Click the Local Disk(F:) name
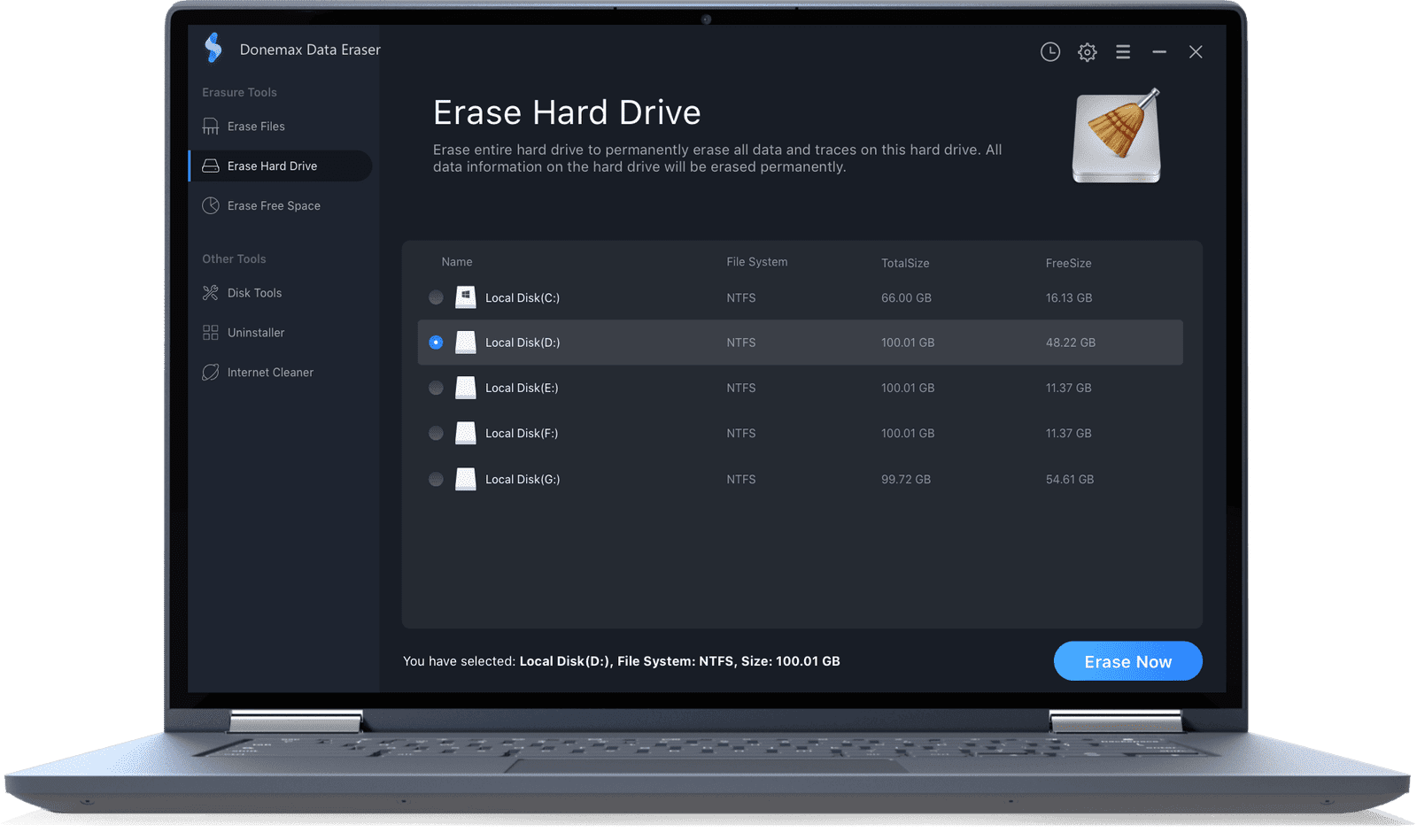 (x=522, y=433)
